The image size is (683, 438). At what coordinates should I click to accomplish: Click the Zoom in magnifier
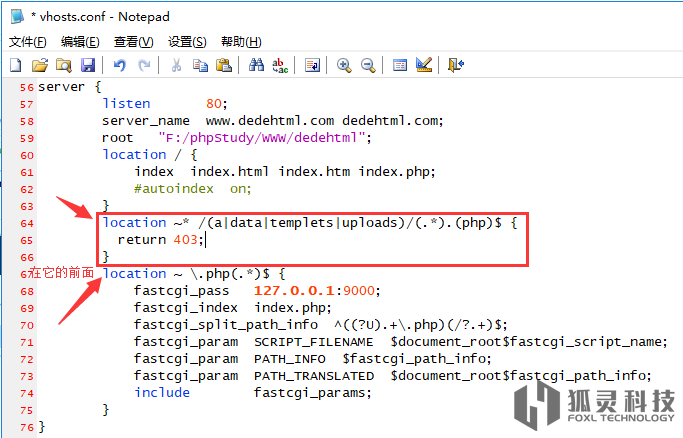(x=344, y=65)
